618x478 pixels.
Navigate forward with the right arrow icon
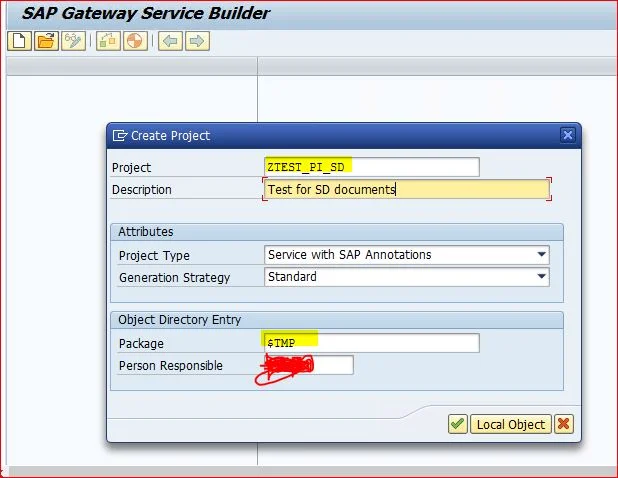click(x=197, y=41)
